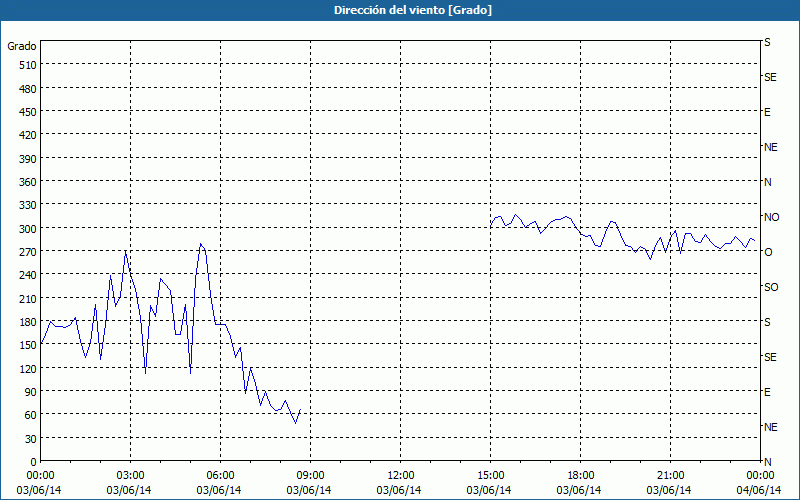The image size is (800, 500).
Task: Click the '03/06/14' date under 06:00
Action: click(219, 490)
